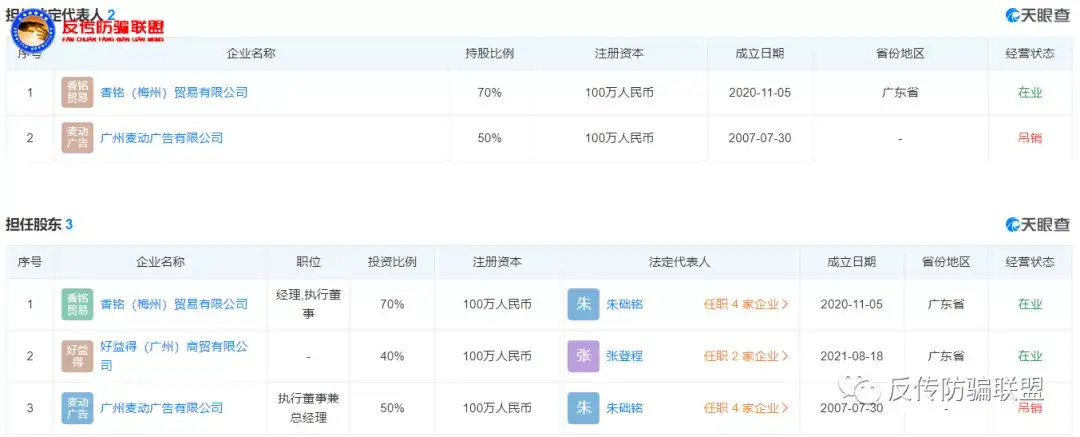Image resolution: width=1080 pixels, height=437 pixels.
Task: Open 广州麦动广告有限公司 link in legal representative table
Action: coord(162,138)
